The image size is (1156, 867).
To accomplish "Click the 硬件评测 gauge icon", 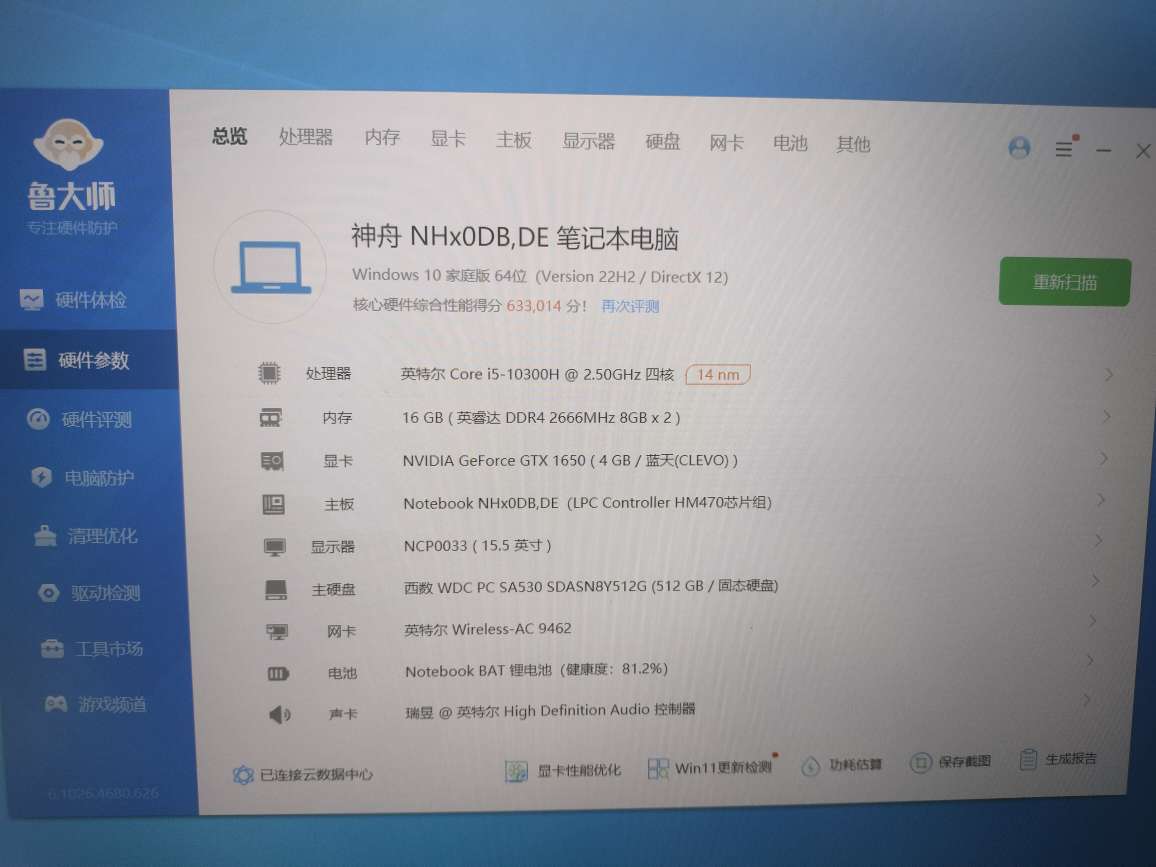I will tap(38, 419).
